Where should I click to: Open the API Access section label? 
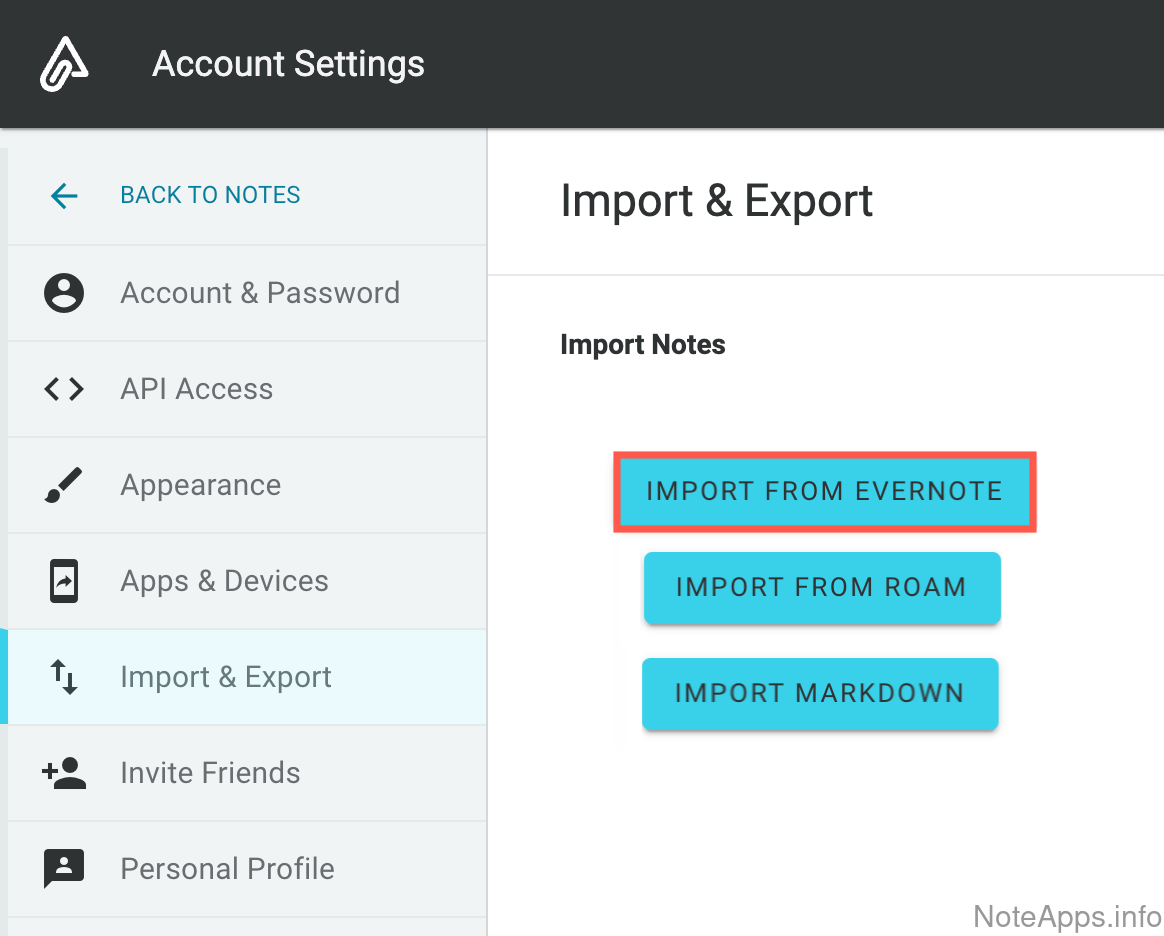[197, 389]
